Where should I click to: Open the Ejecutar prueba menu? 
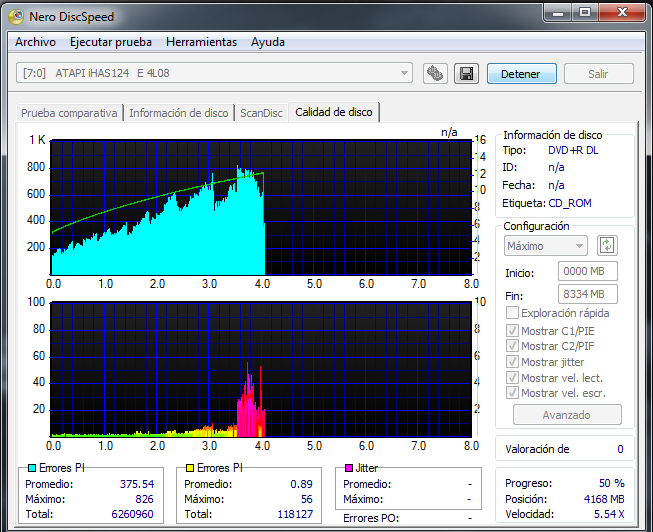point(110,42)
